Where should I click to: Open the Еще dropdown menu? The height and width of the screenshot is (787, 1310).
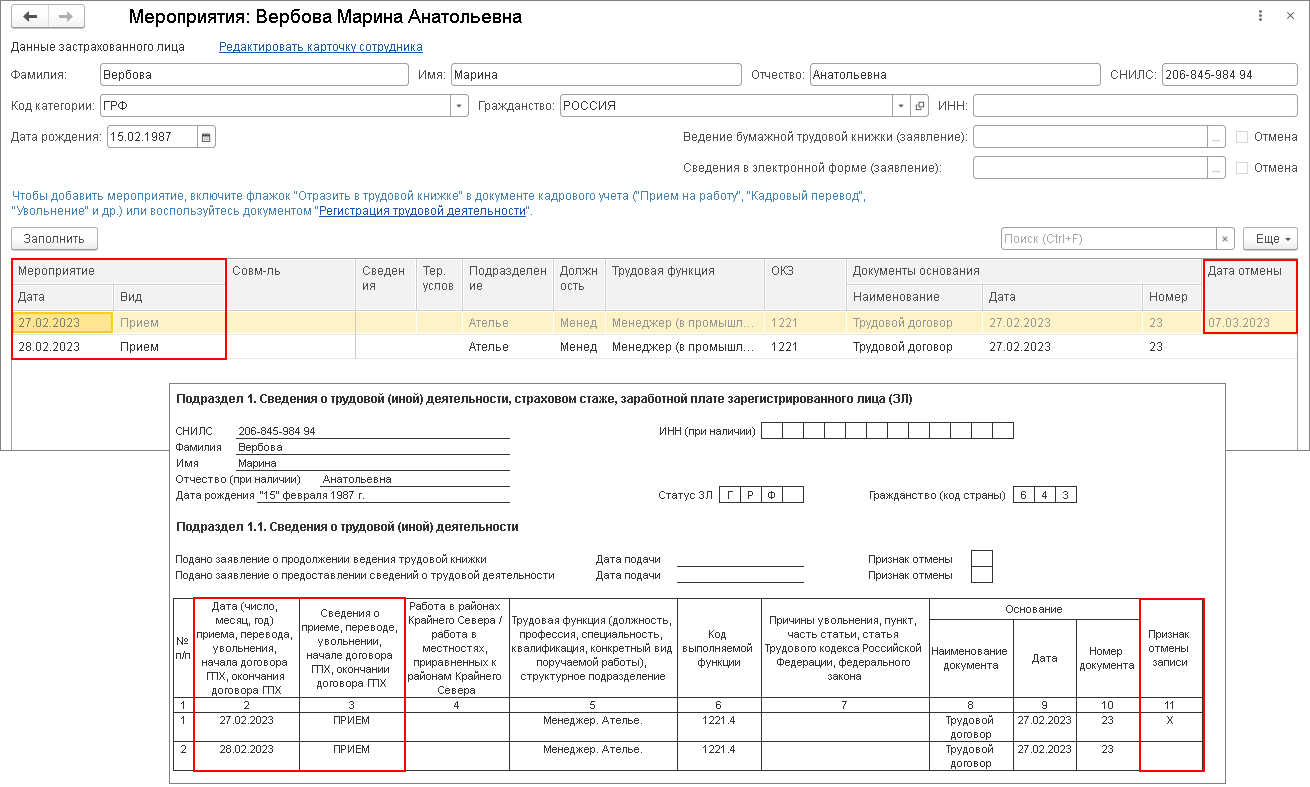tap(1270, 239)
